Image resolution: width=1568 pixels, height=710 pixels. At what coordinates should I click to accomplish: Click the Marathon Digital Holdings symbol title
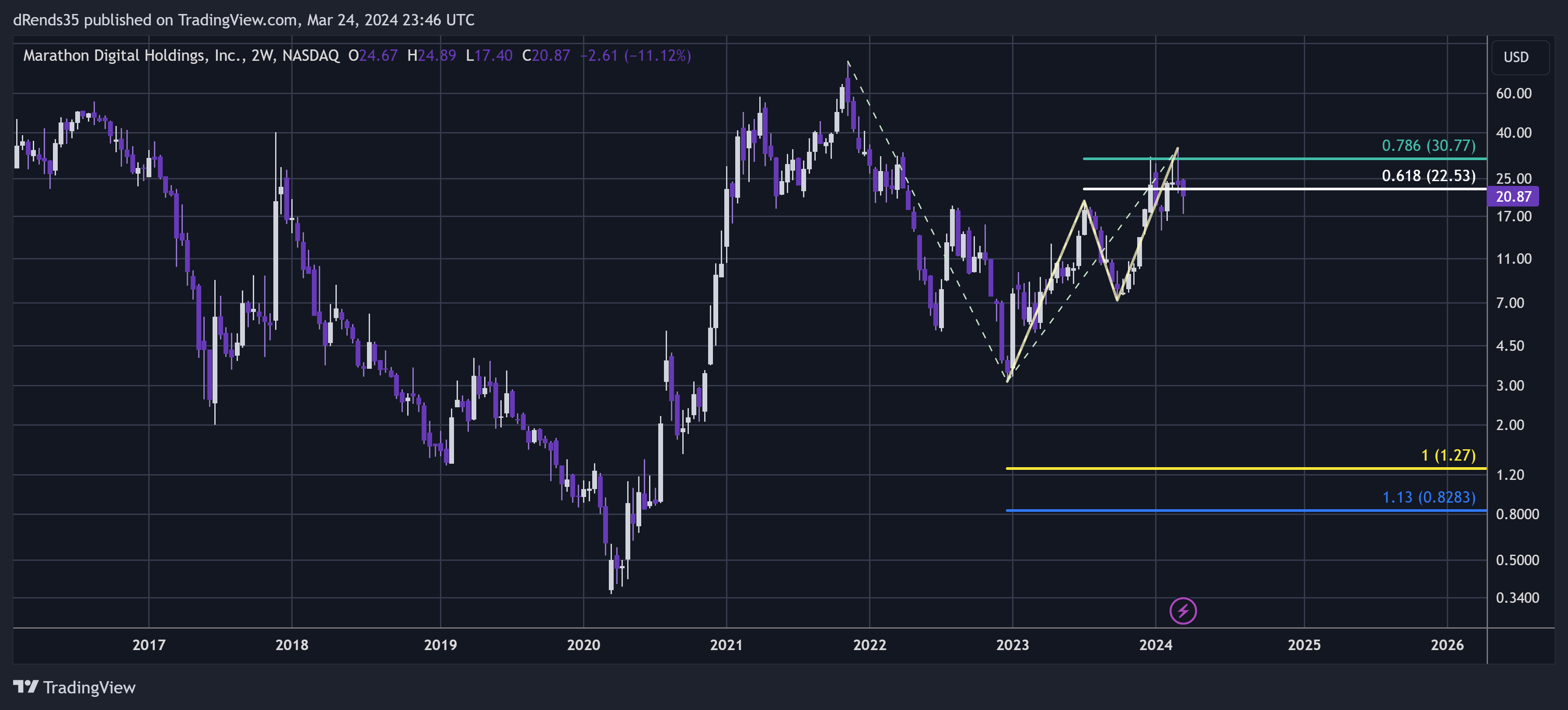point(181,56)
